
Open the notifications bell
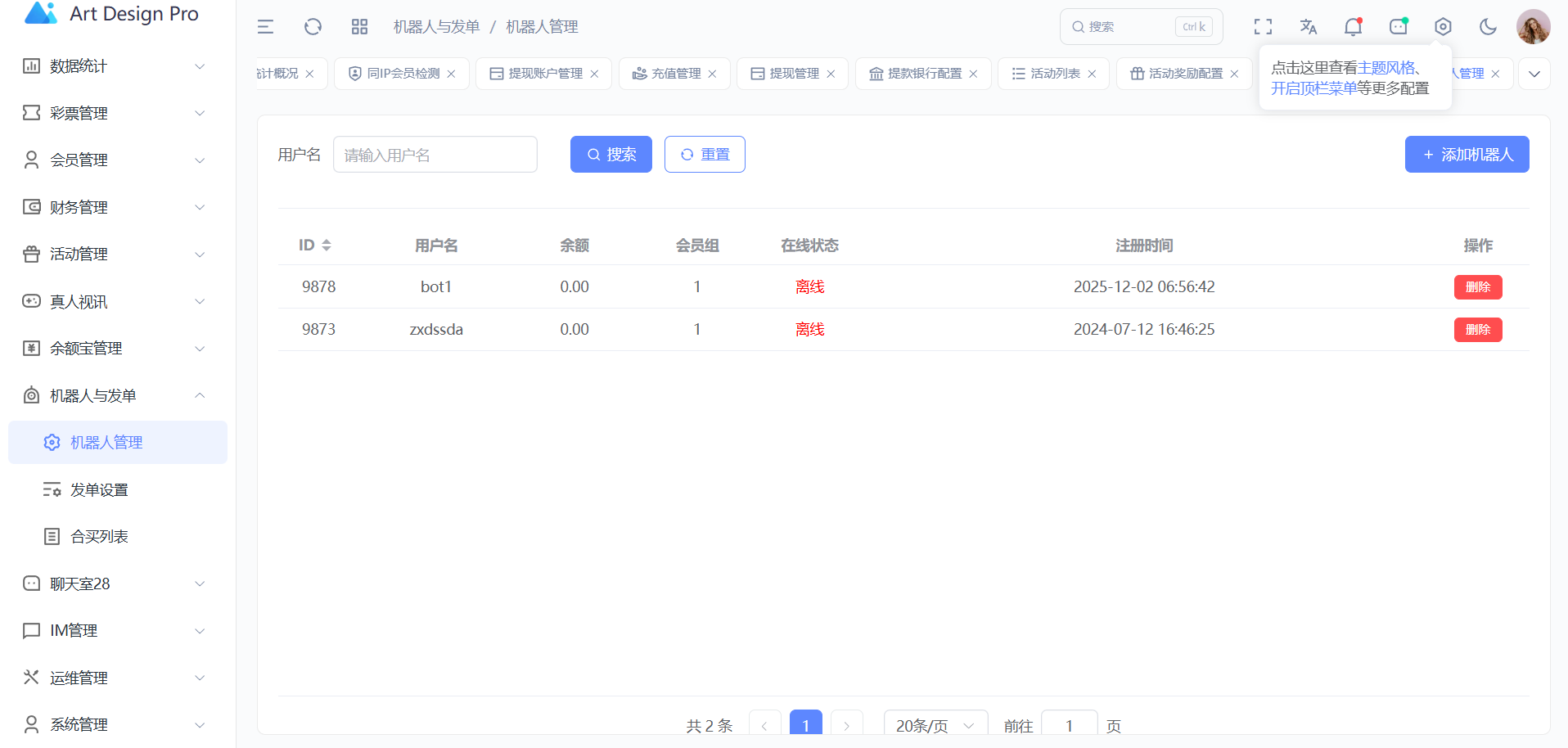click(1353, 27)
